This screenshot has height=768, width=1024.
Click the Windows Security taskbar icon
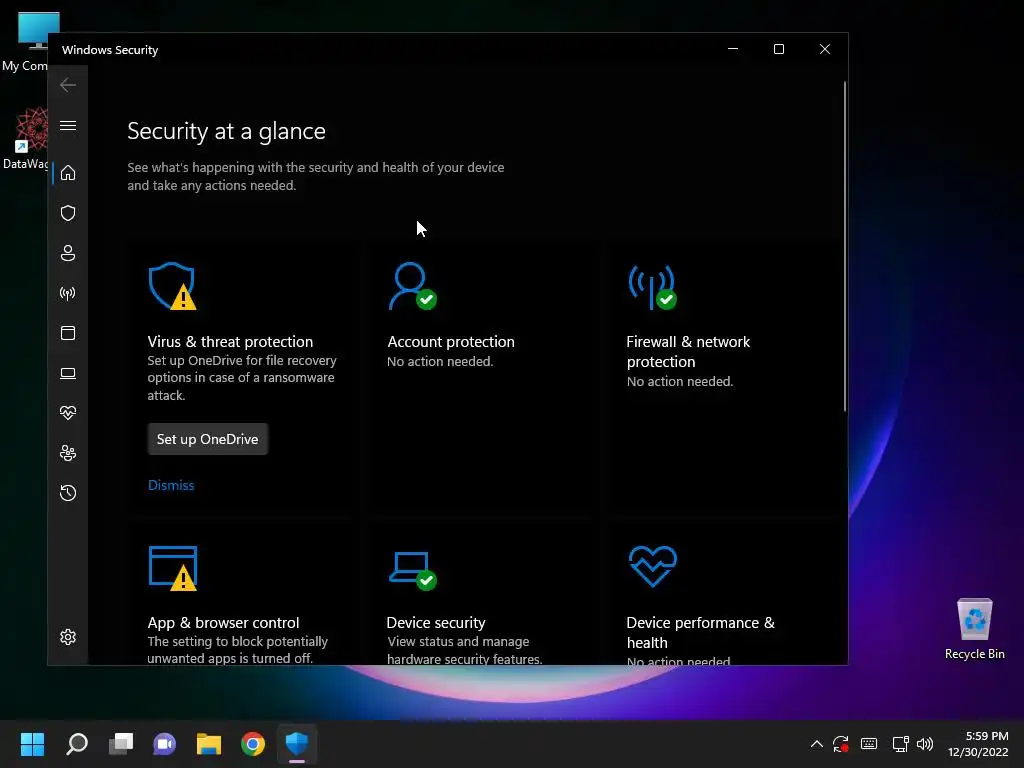click(297, 744)
